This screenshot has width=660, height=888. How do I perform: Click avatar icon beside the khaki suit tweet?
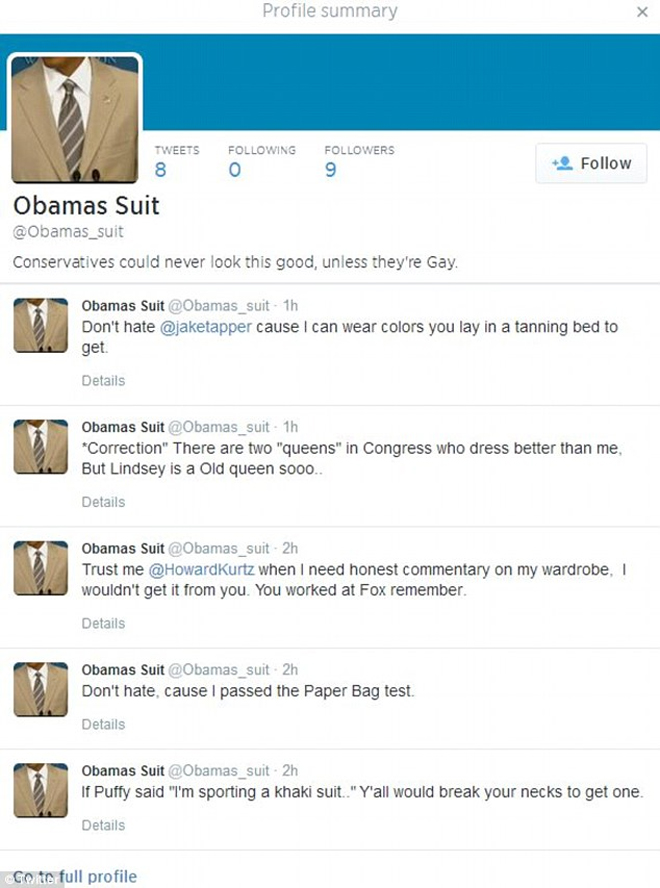point(40,789)
